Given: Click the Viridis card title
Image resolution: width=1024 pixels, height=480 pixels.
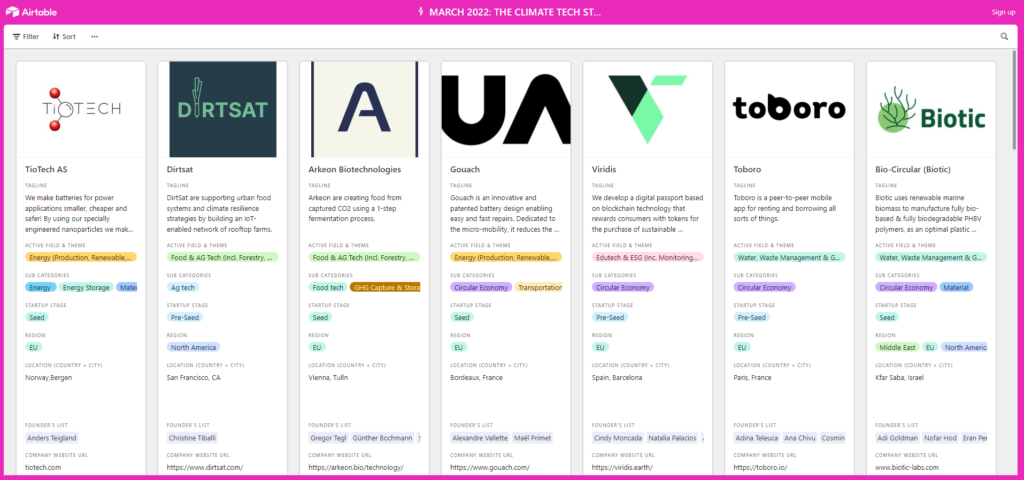Looking at the screenshot, I should pyautogui.click(x=604, y=170).
